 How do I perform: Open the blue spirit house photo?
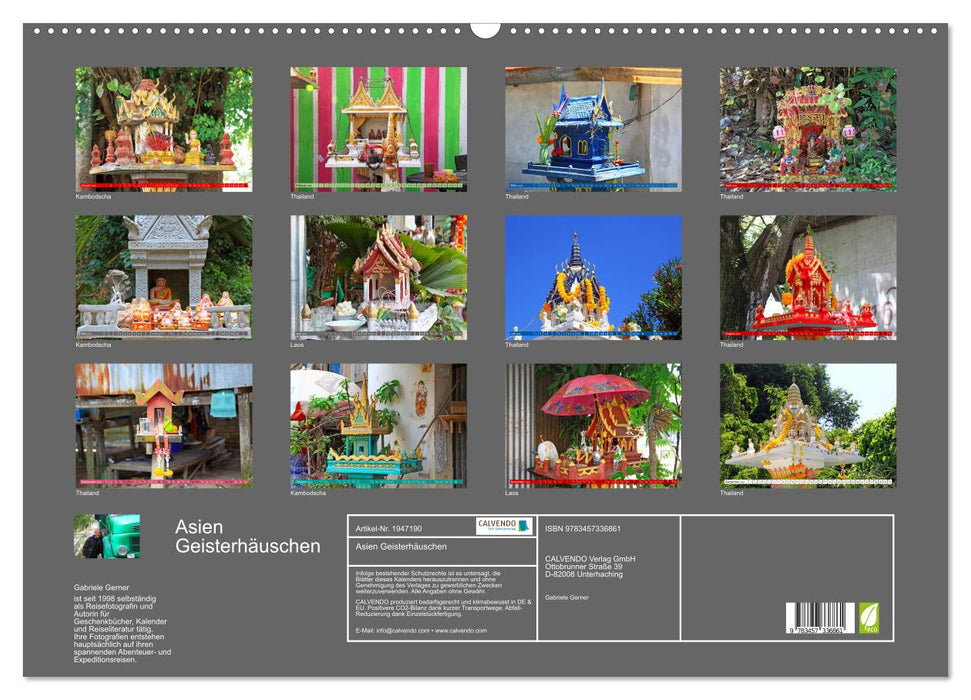click(x=593, y=129)
